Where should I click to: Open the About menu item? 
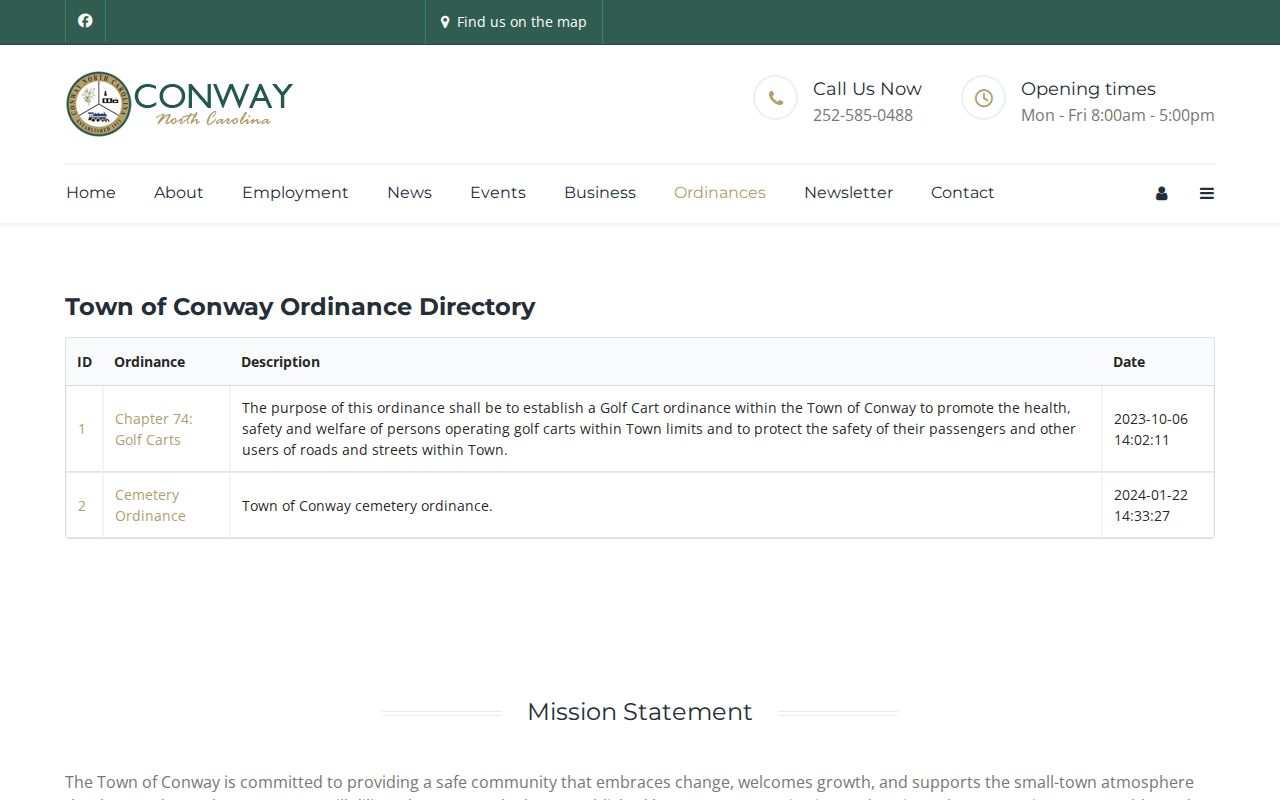pos(179,193)
